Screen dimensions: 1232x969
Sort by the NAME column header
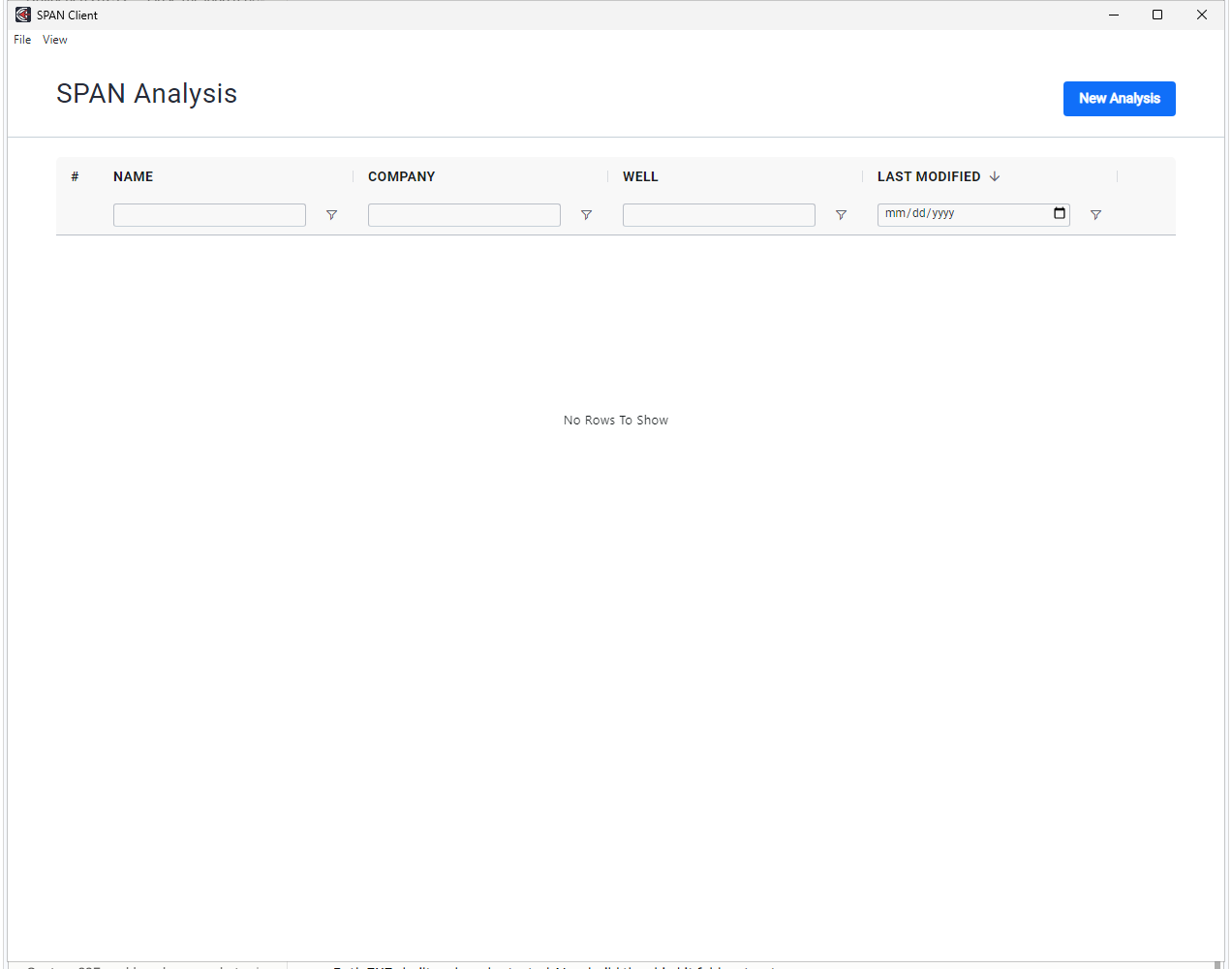(134, 176)
